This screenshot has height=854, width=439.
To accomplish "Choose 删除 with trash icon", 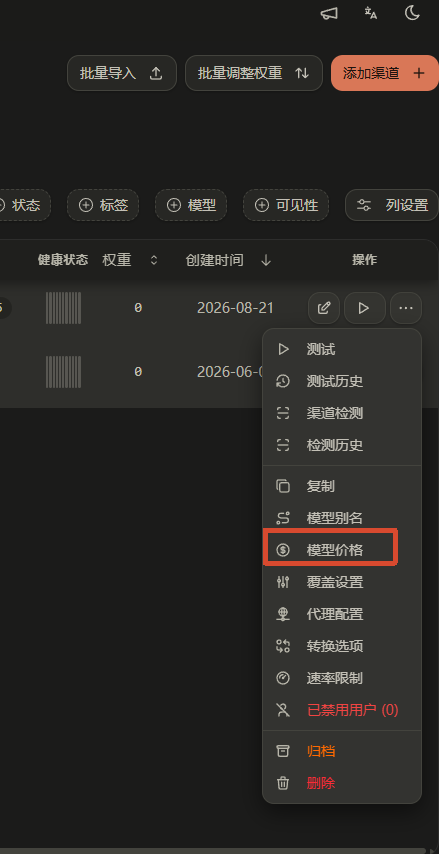I will [342, 783].
